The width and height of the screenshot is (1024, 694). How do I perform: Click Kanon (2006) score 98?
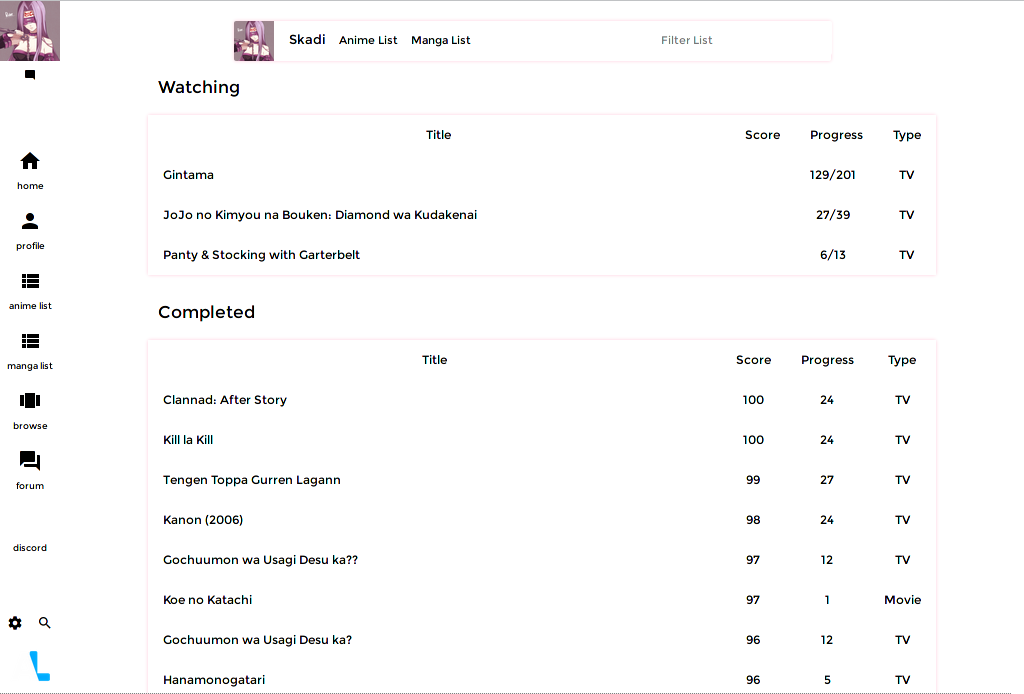(753, 520)
